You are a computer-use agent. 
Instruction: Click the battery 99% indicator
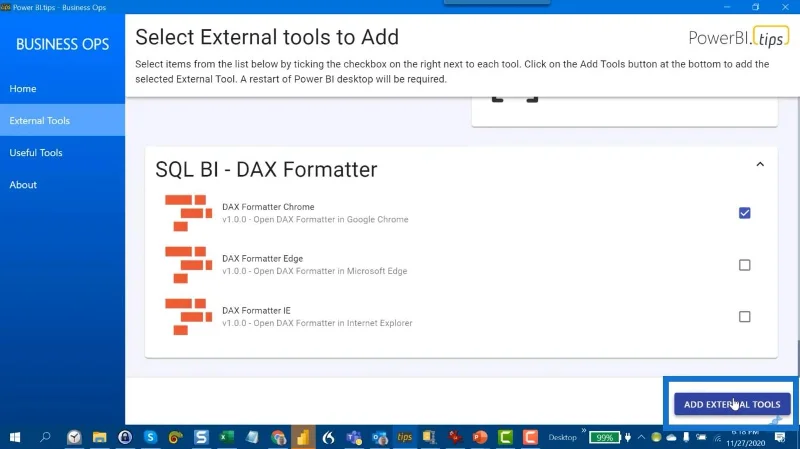(605, 437)
